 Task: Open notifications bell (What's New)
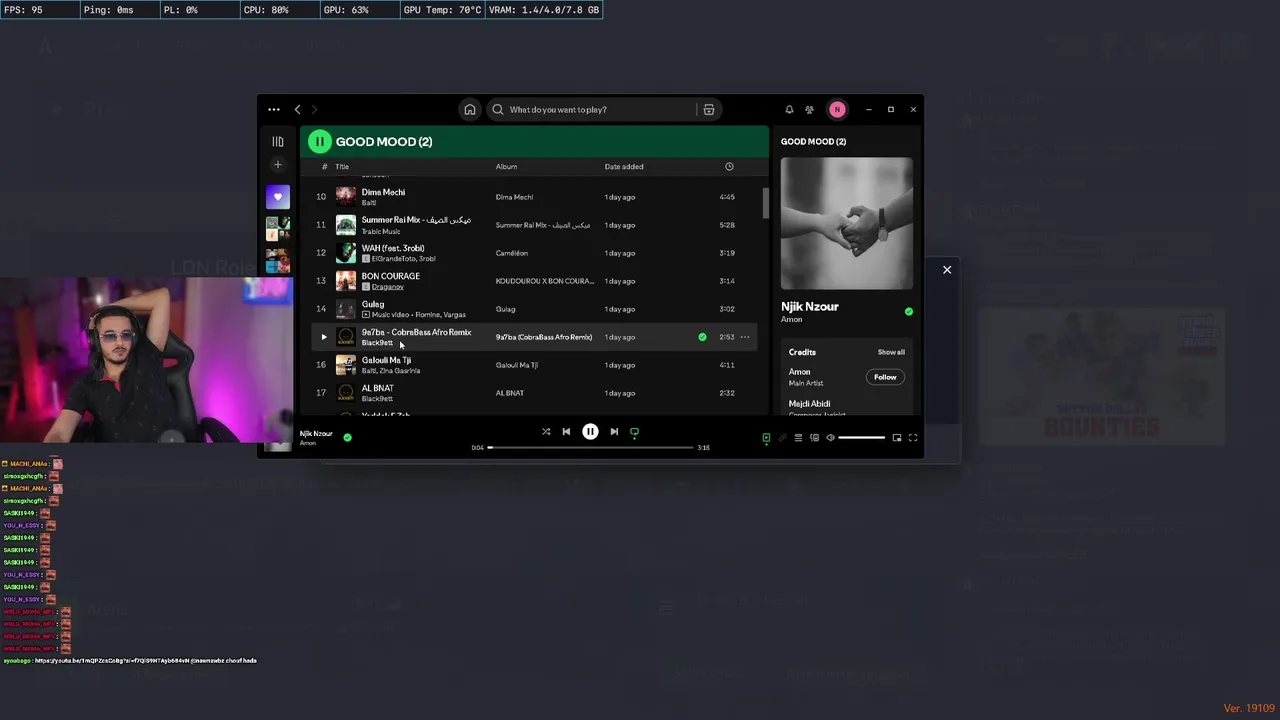pos(789,110)
